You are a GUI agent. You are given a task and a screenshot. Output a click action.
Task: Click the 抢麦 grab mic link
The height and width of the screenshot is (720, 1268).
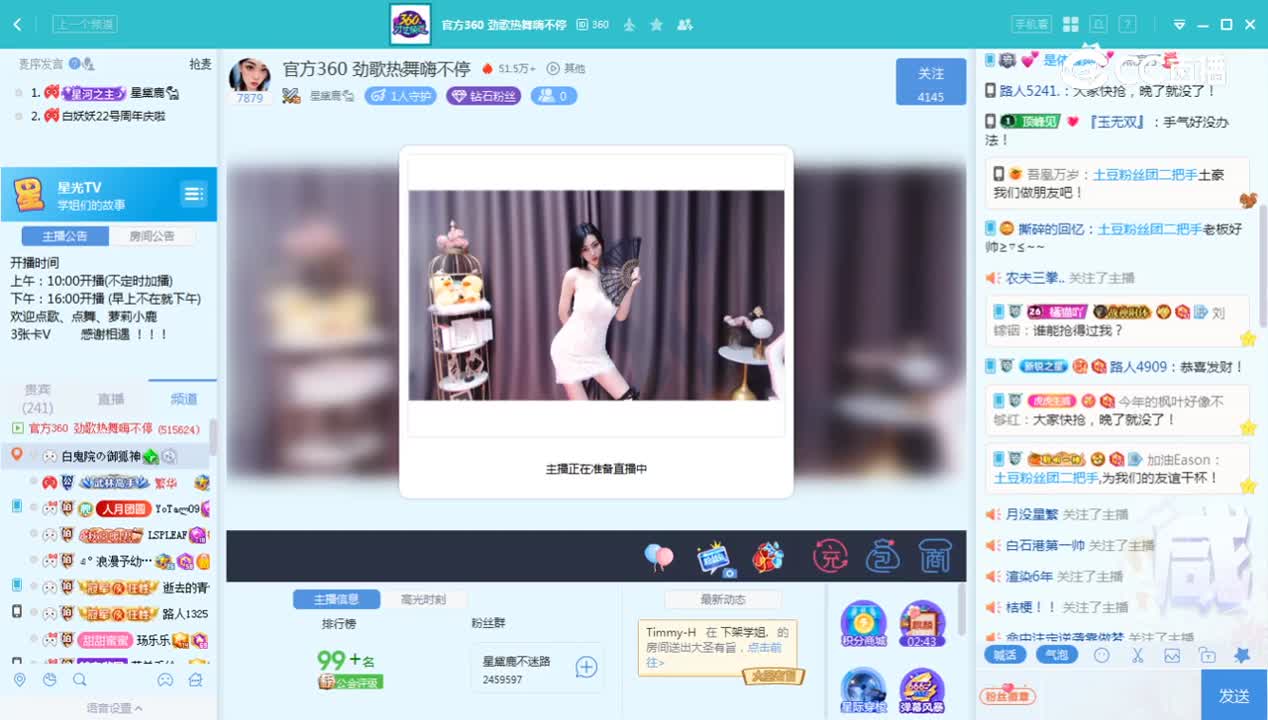tap(200, 64)
